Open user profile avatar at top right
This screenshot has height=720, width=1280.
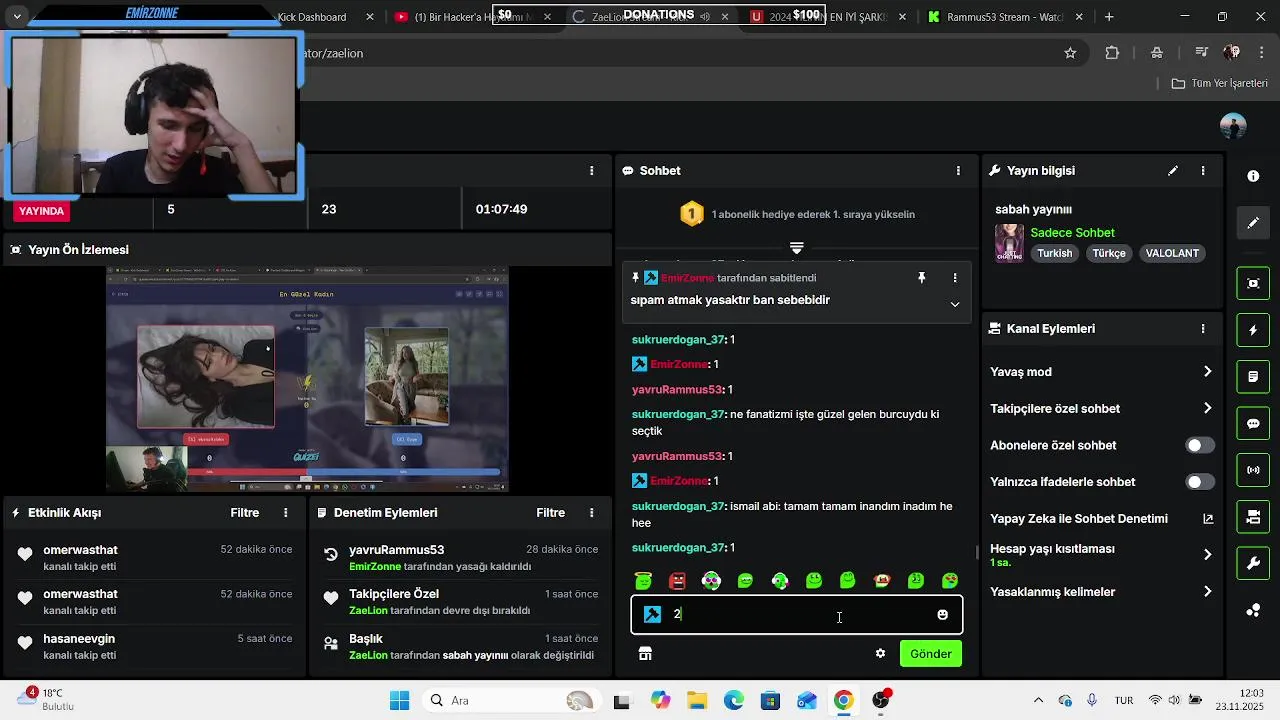(1233, 126)
